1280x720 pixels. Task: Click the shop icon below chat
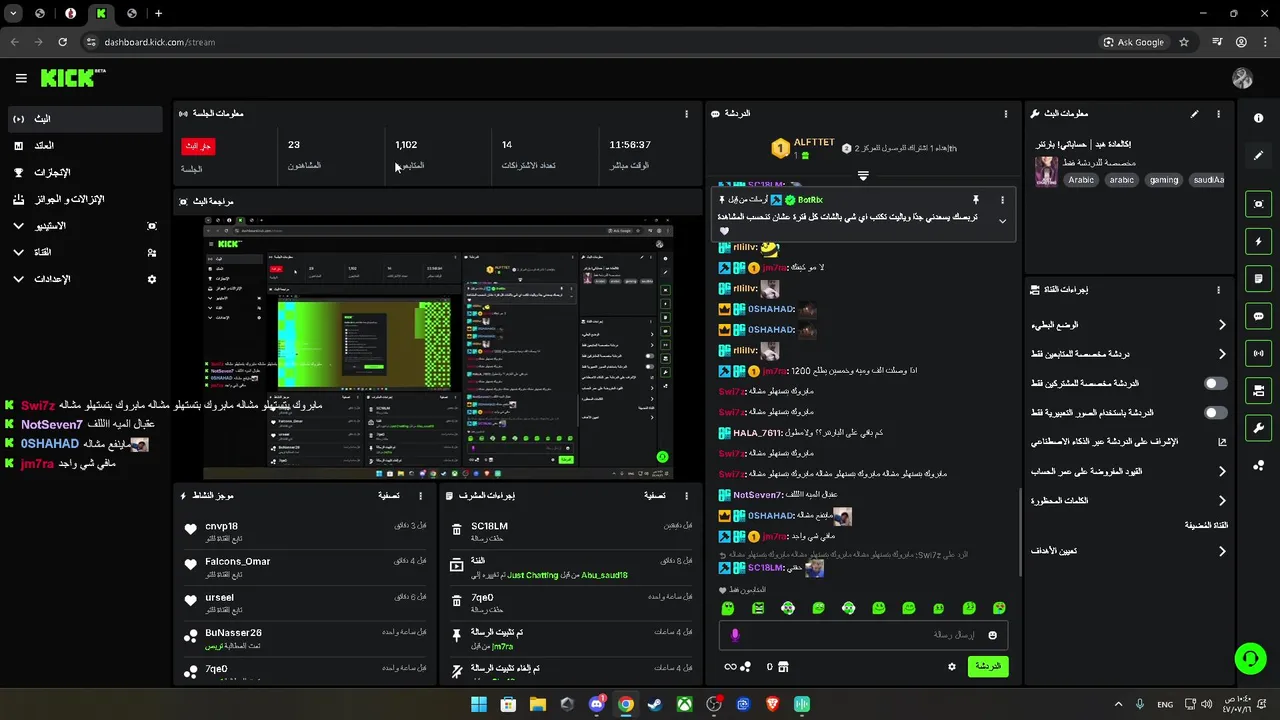click(783, 667)
